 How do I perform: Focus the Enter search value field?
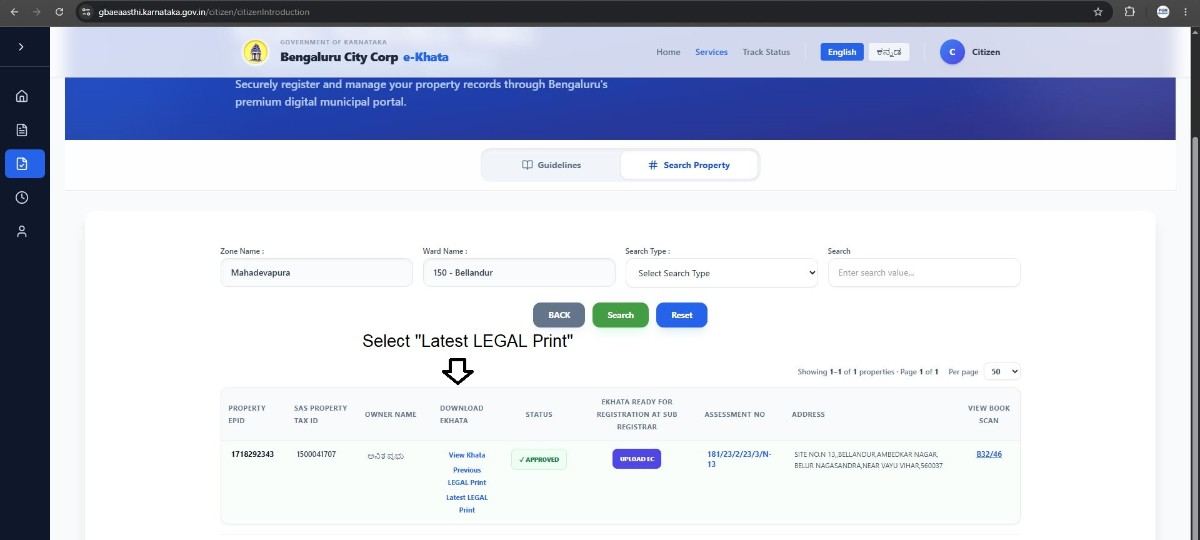pos(924,273)
